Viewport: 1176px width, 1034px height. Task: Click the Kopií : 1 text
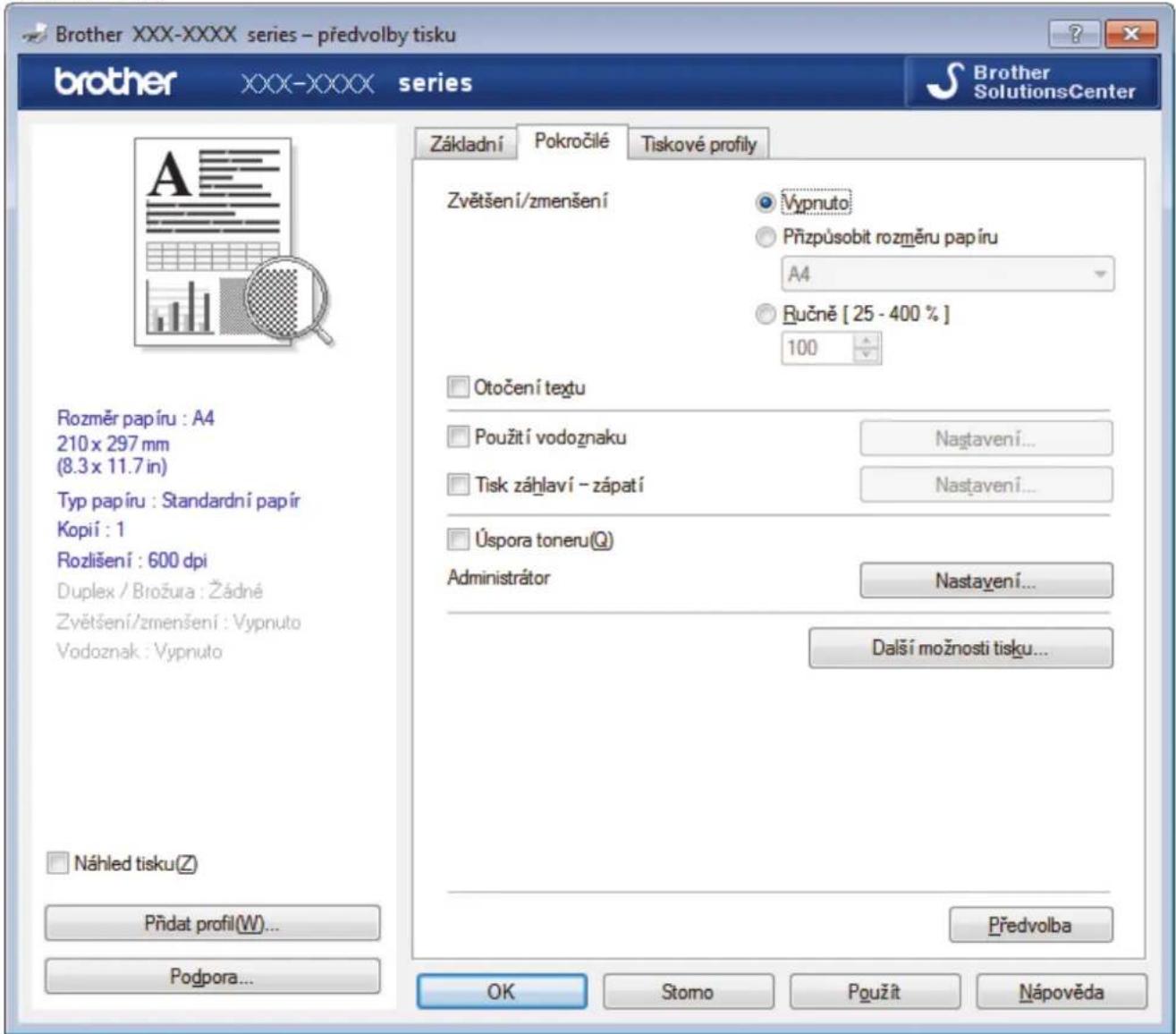coord(91,530)
